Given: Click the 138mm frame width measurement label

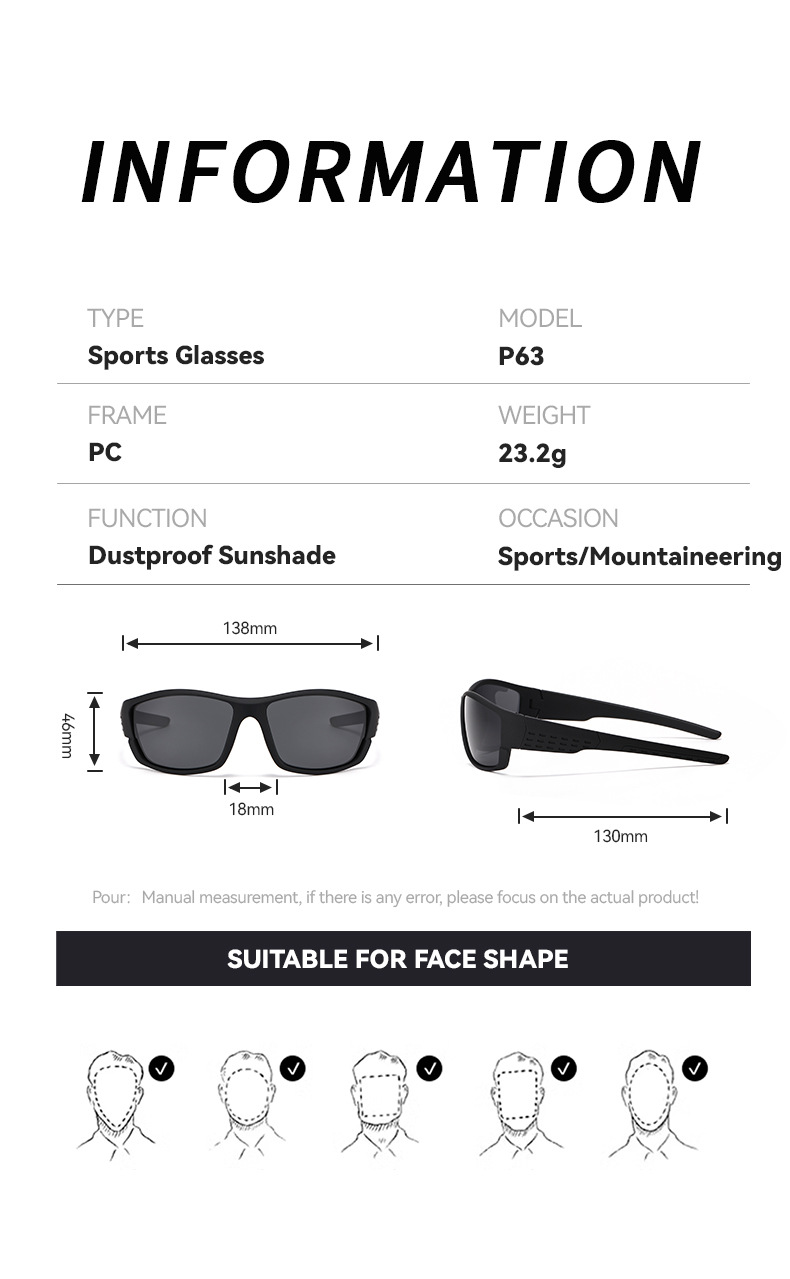Looking at the screenshot, I should (x=250, y=628).
